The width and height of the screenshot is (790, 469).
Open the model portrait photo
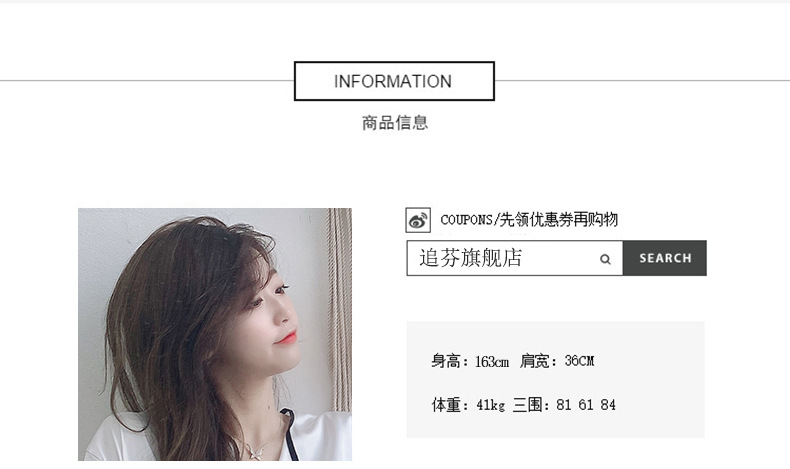[x=215, y=334]
